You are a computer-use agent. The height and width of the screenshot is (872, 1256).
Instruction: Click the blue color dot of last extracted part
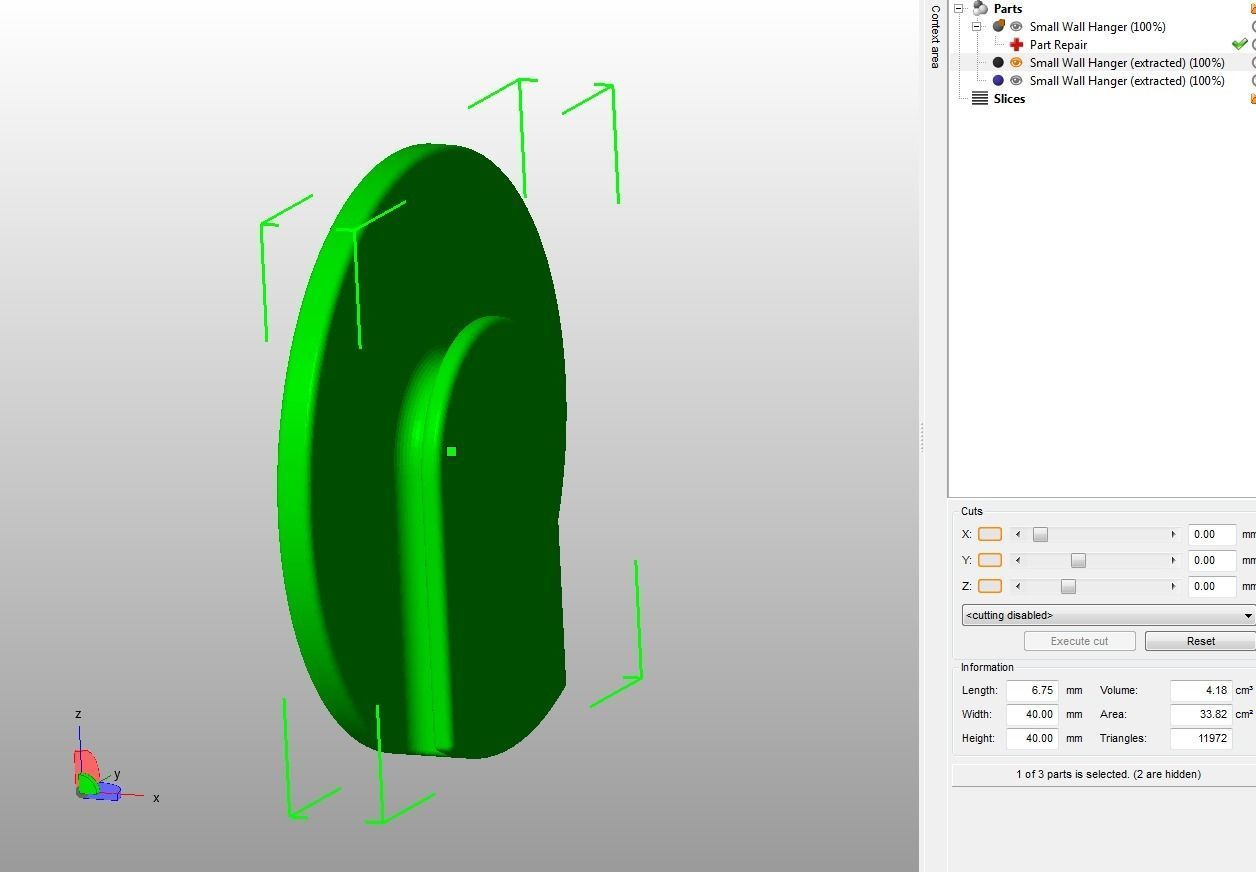(998, 80)
